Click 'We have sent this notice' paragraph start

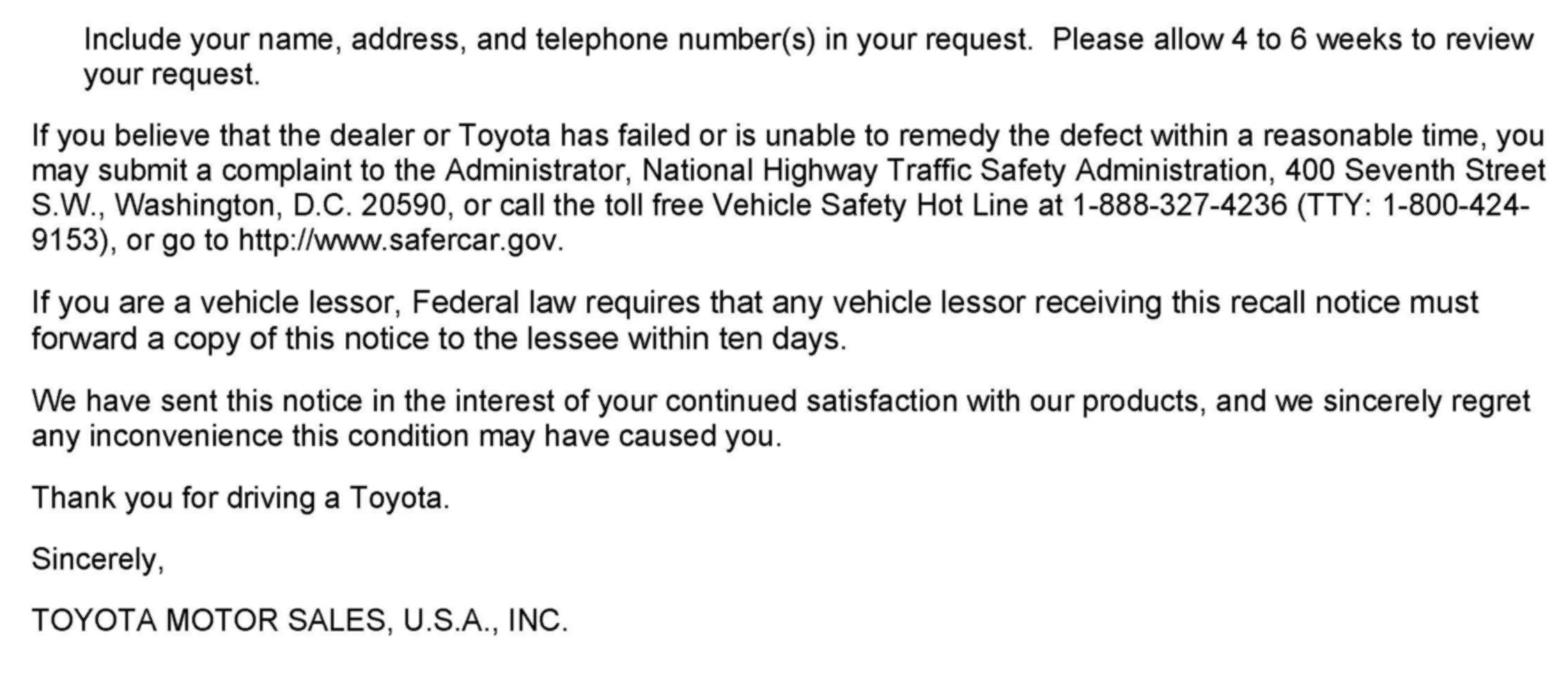pos(197,402)
